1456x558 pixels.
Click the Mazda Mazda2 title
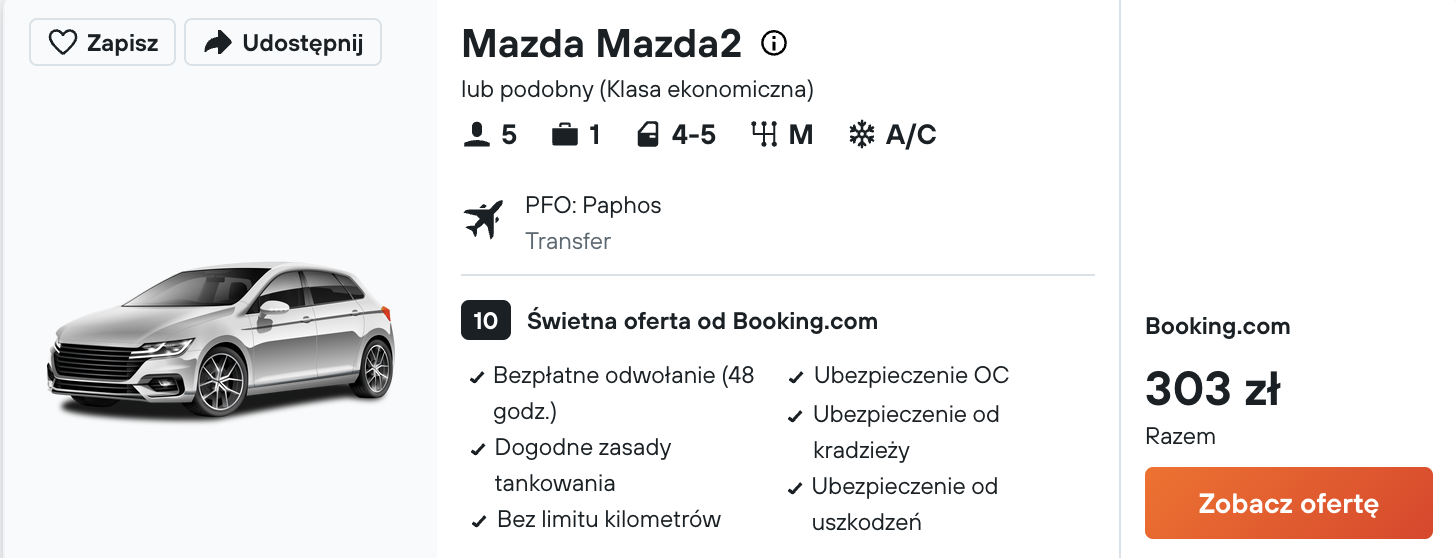[602, 43]
